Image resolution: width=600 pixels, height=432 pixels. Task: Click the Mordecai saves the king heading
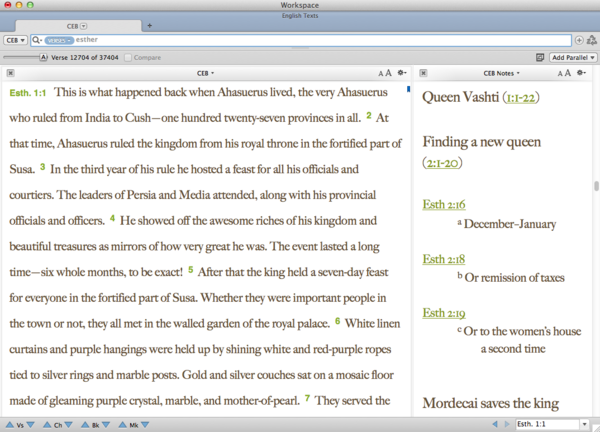coord(491,403)
